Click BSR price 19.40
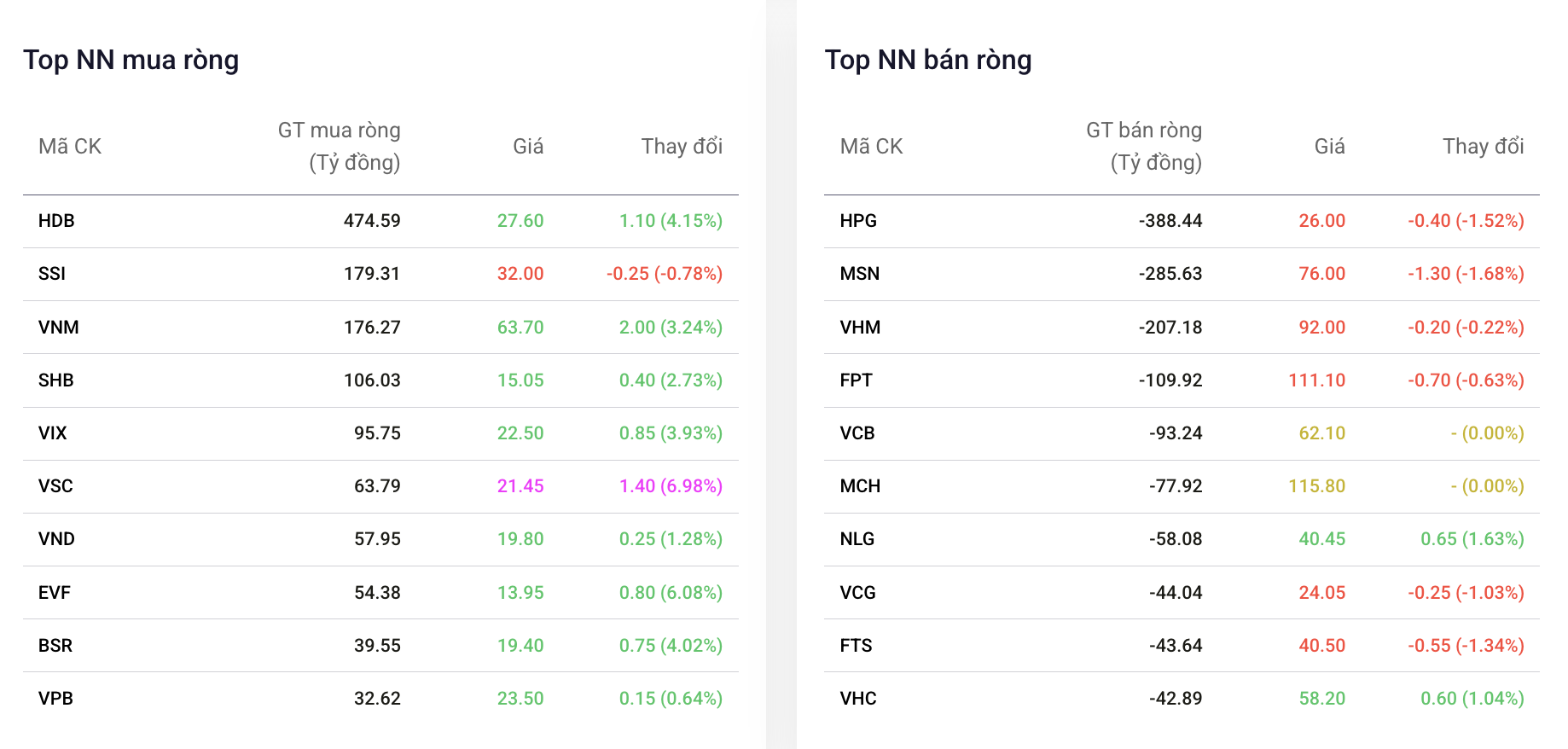Viewport: 1568px width, 749px height. (520, 646)
